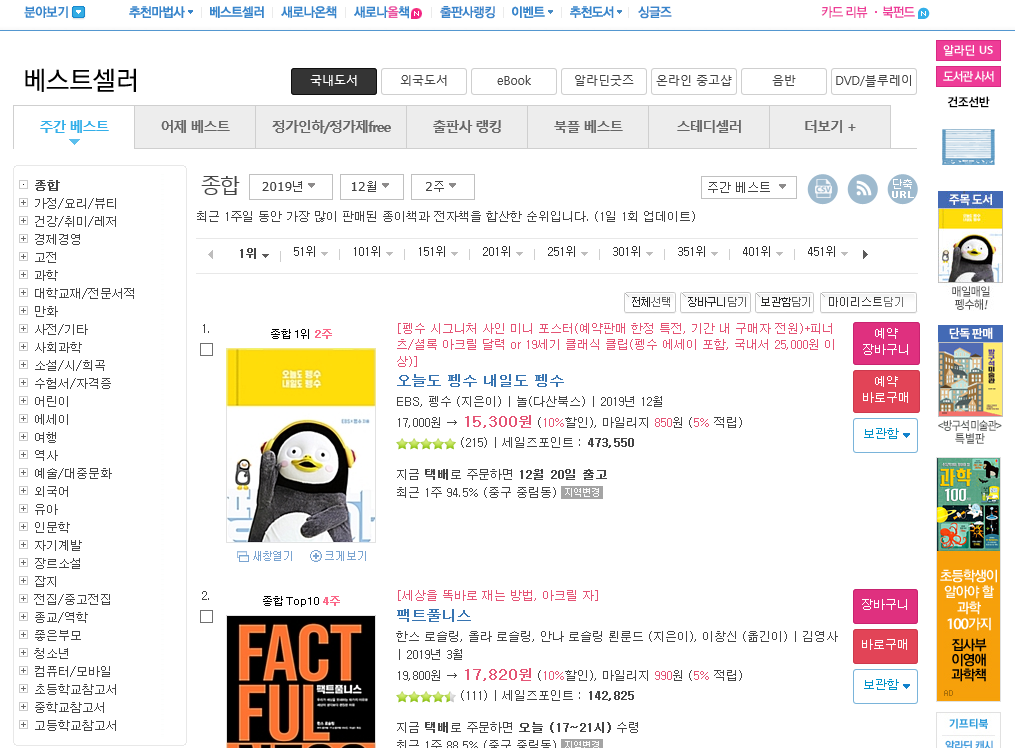Viewport: 1015px width, 748px height.
Task: Switch to the 북플 베스트 tab
Action: pyautogui.click(x=588, y=127)
